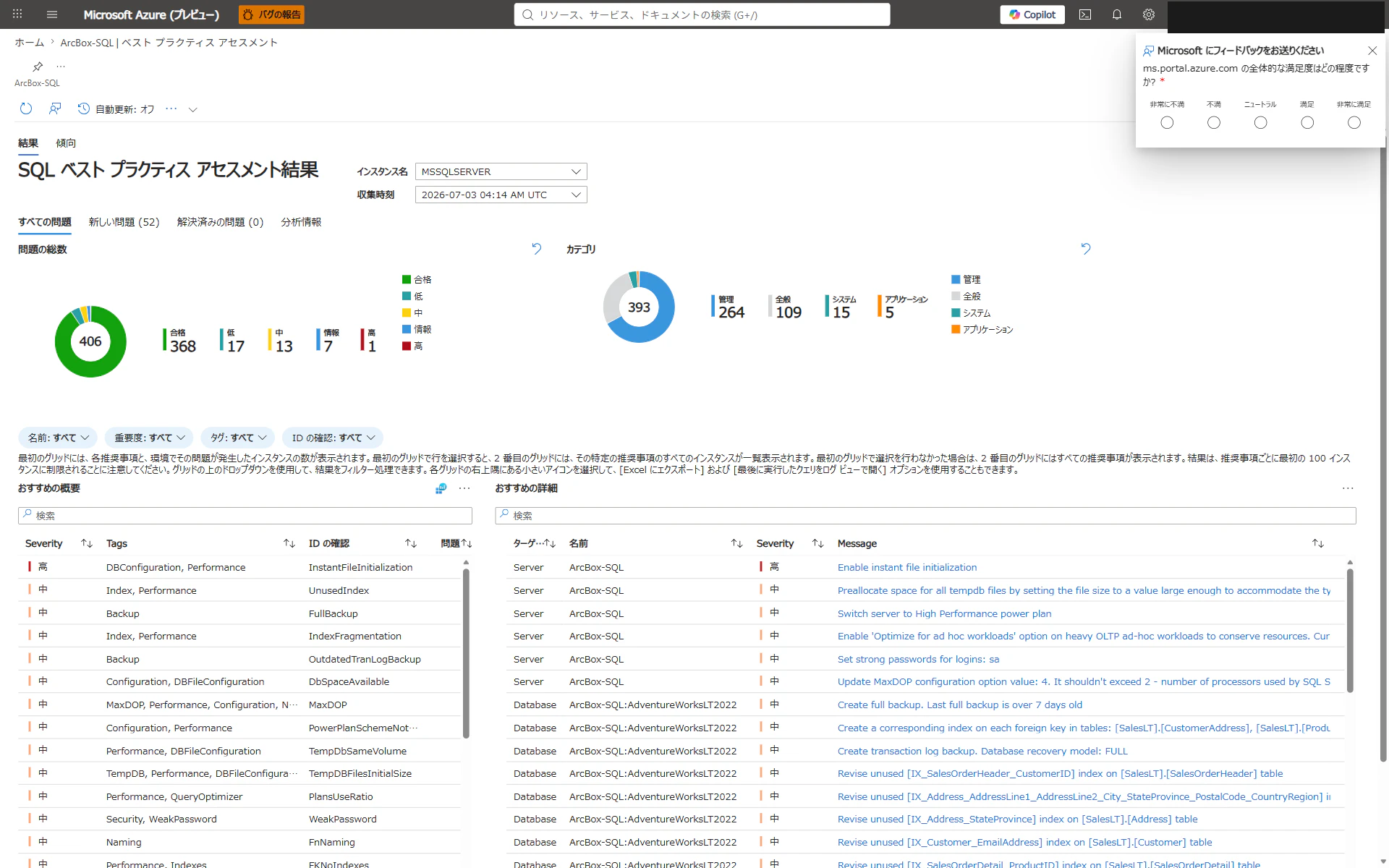Image resolution: width=1389 pixels, height=868 pixels.
Task: Open 'Switch server to High Performance power plan'
Action: click(945, 613)
